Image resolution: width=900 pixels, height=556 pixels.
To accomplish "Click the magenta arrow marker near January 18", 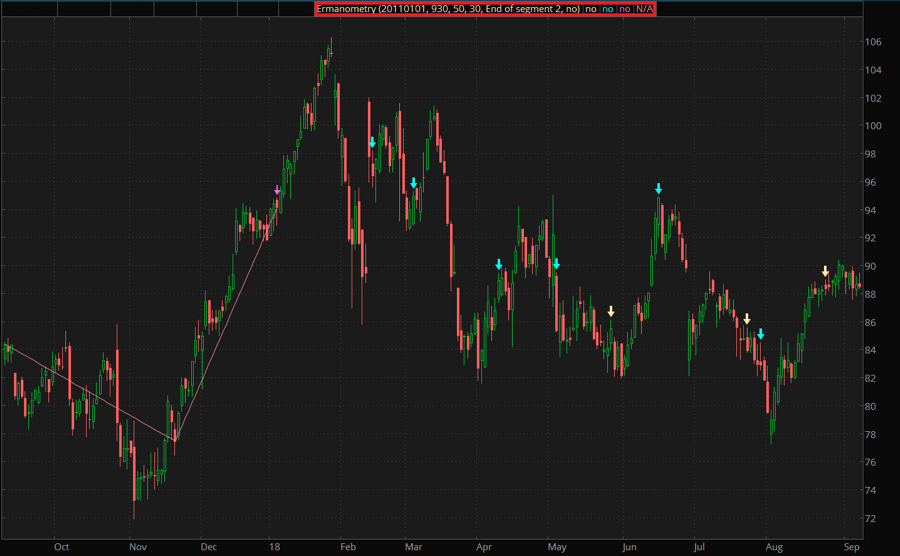I will (277, 190).
